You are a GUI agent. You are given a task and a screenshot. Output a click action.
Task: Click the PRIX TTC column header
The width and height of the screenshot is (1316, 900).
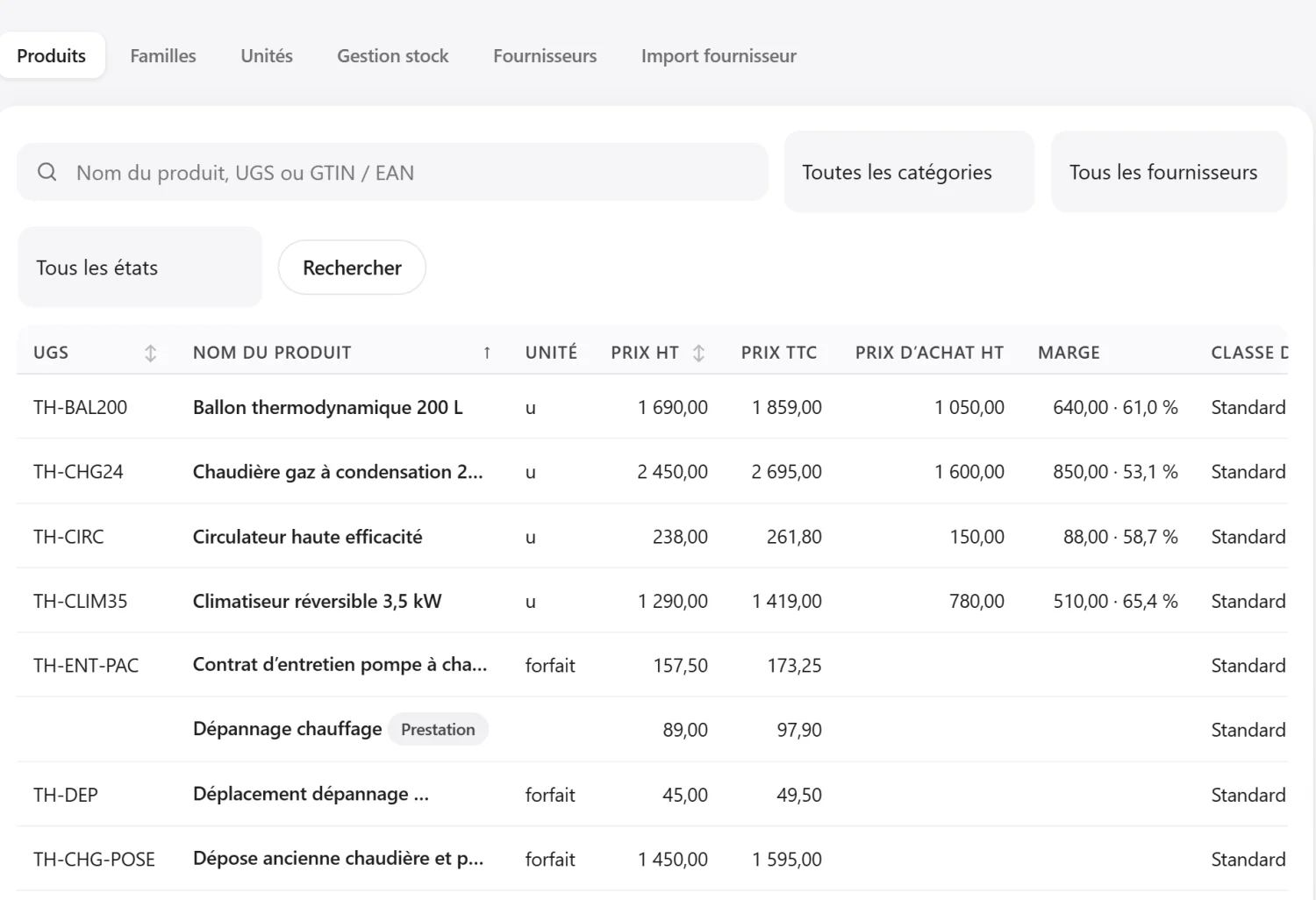pyautogui.click(x=779, y=353)
